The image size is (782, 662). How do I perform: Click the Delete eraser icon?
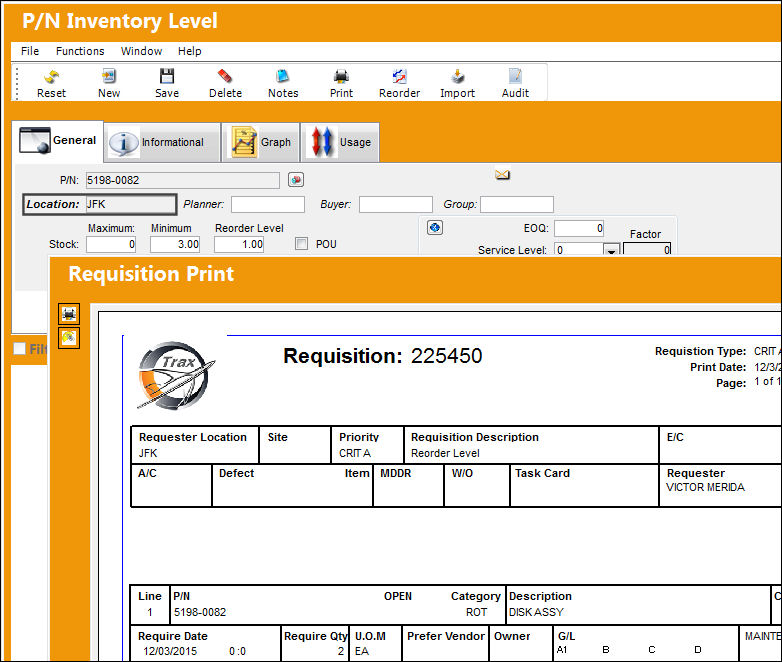point(225,83)
